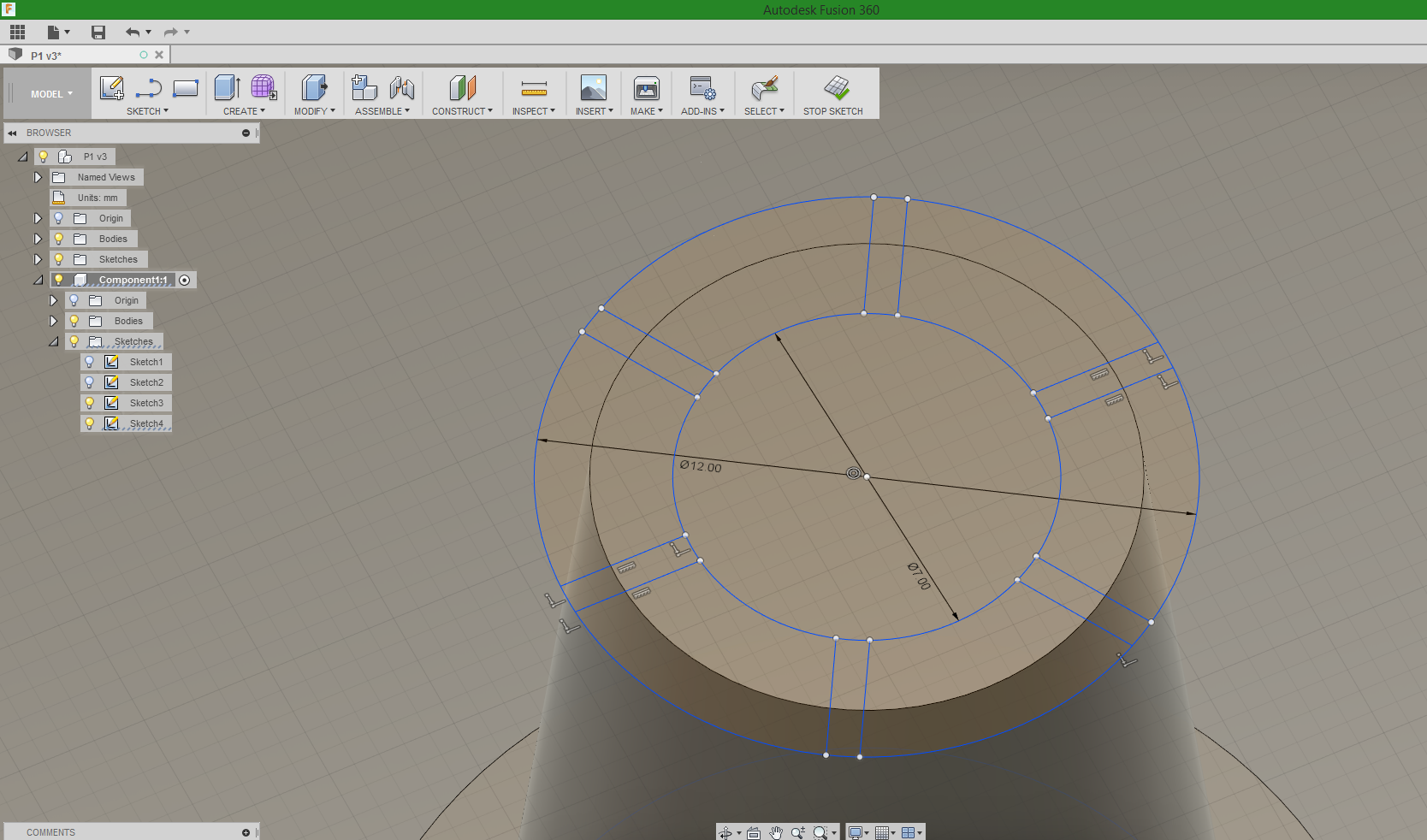1427x840 pixels.
Task: Open the CONSTRUCT menu
Action: pyautogui.click(x=462, y=111)
